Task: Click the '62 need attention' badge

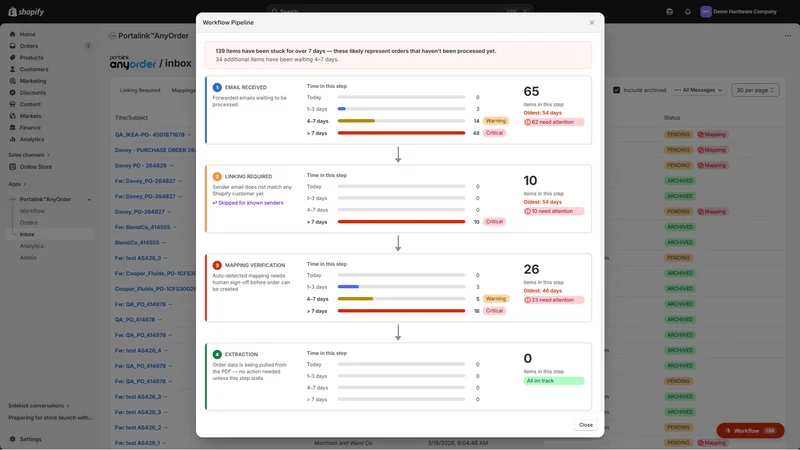Action: tap(554, 122)
